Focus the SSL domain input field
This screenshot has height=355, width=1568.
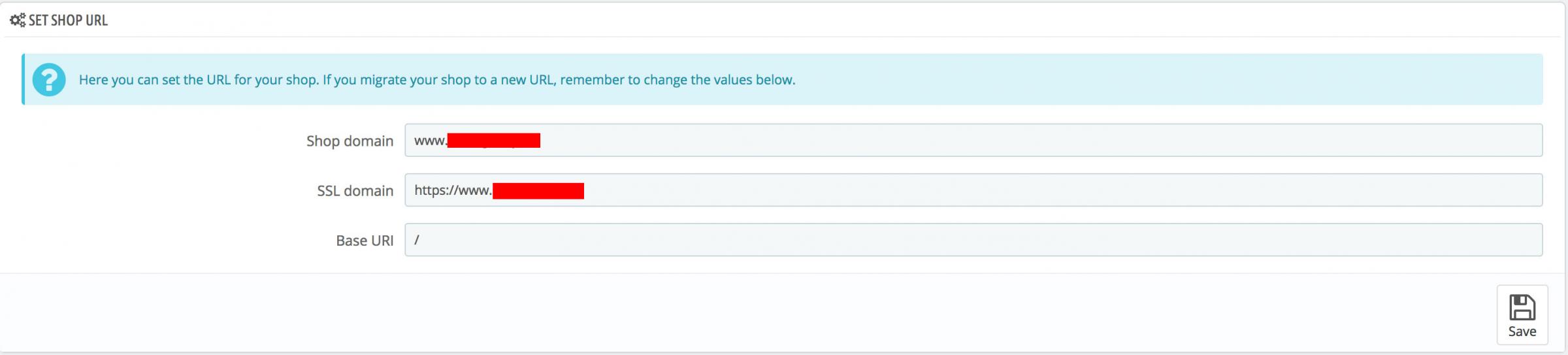tap(980, 190)
